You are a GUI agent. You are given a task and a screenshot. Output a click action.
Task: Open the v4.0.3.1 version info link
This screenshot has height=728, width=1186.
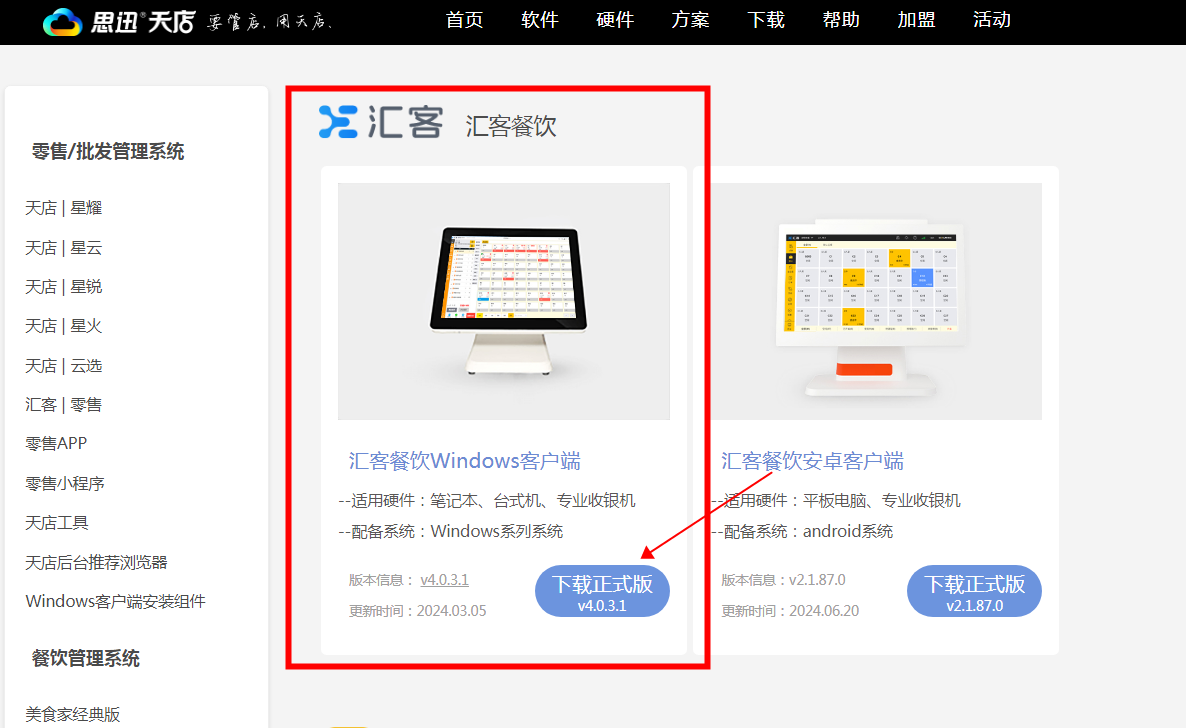(x=443, y=578)
